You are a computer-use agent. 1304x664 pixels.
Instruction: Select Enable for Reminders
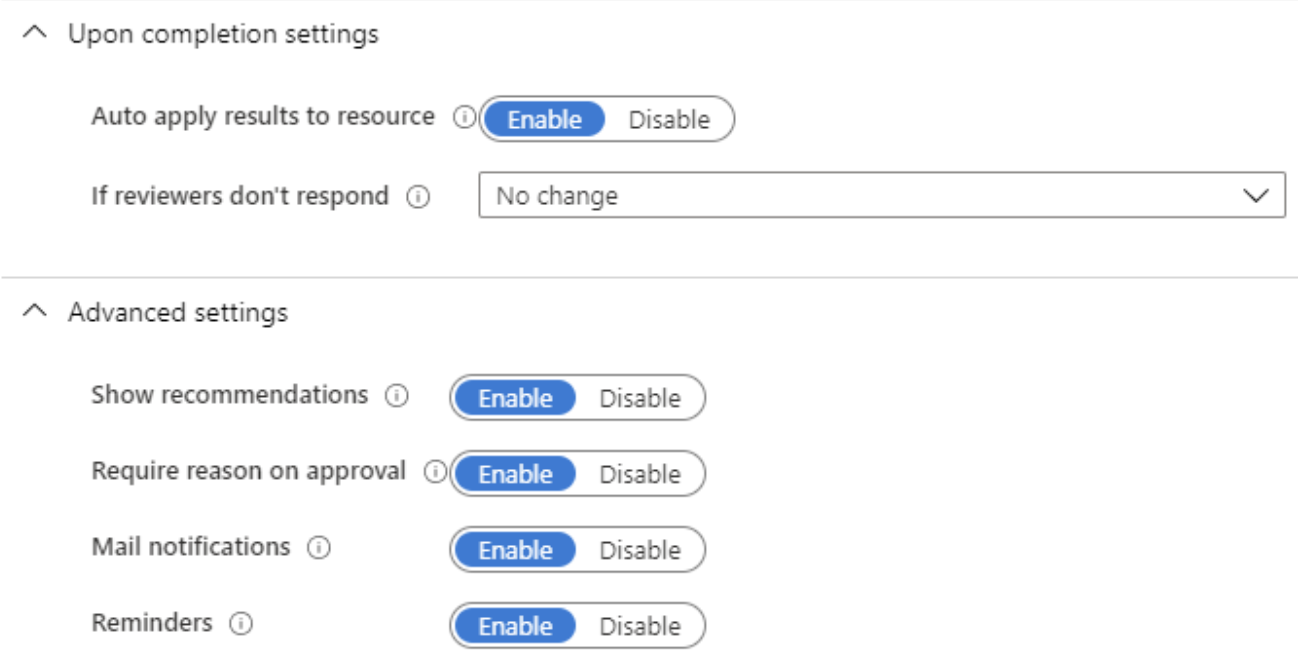coord(515,626)
